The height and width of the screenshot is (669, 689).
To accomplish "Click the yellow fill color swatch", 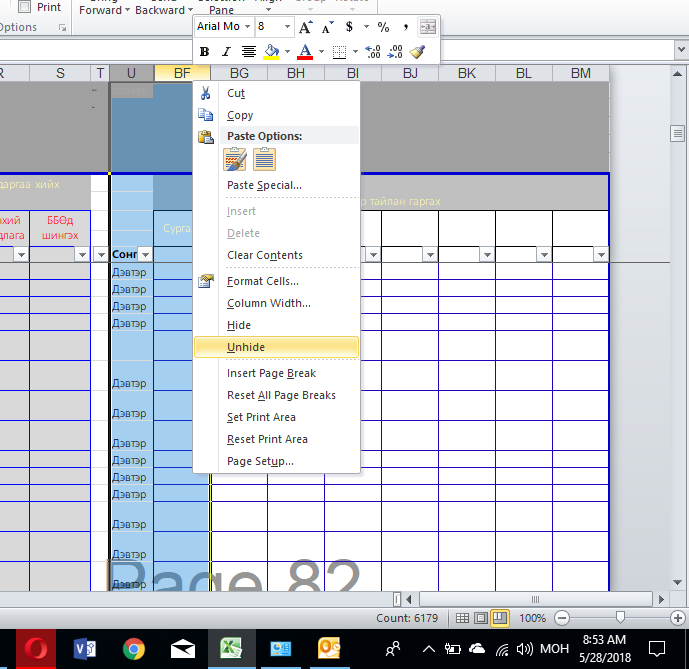I will coord(270,52).
